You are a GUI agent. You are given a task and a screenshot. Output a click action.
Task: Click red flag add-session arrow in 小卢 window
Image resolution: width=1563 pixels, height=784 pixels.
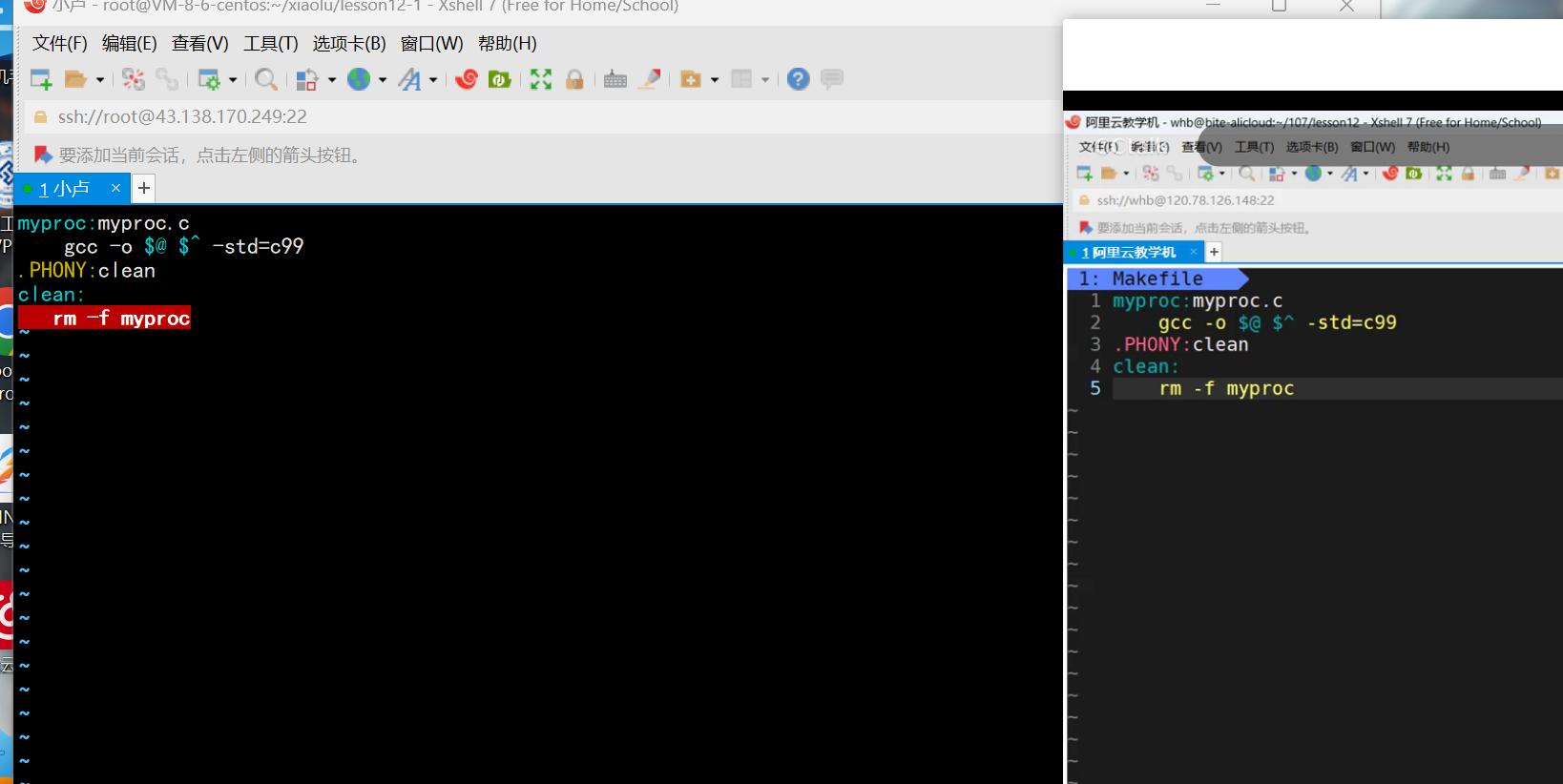pos(43,155)
